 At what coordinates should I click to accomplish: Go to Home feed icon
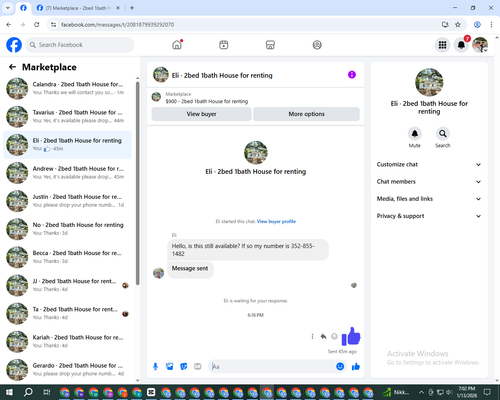pyautogui.click(x=177, y=45)
